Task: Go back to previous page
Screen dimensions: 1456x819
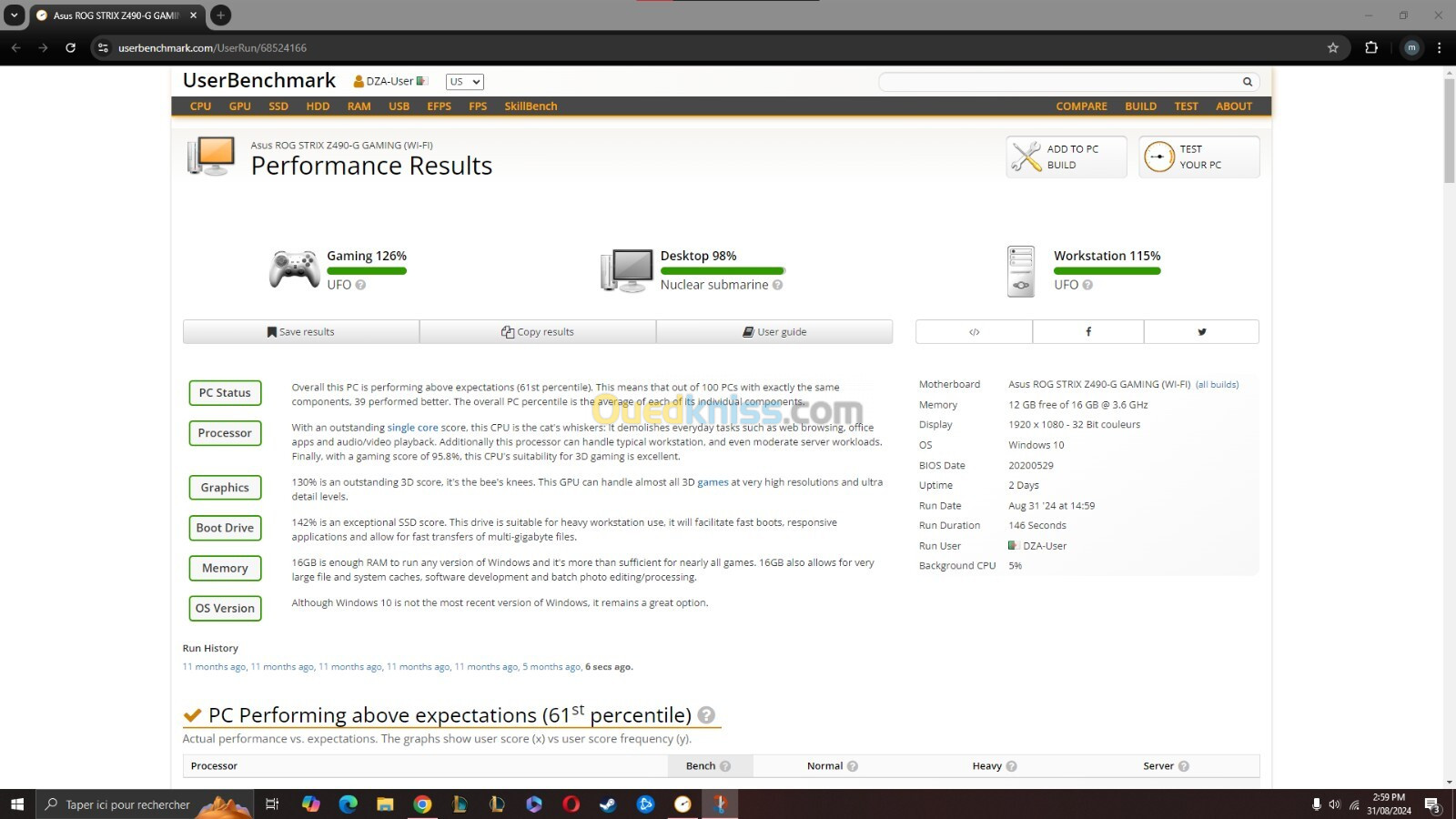Action: click(16, 48)
